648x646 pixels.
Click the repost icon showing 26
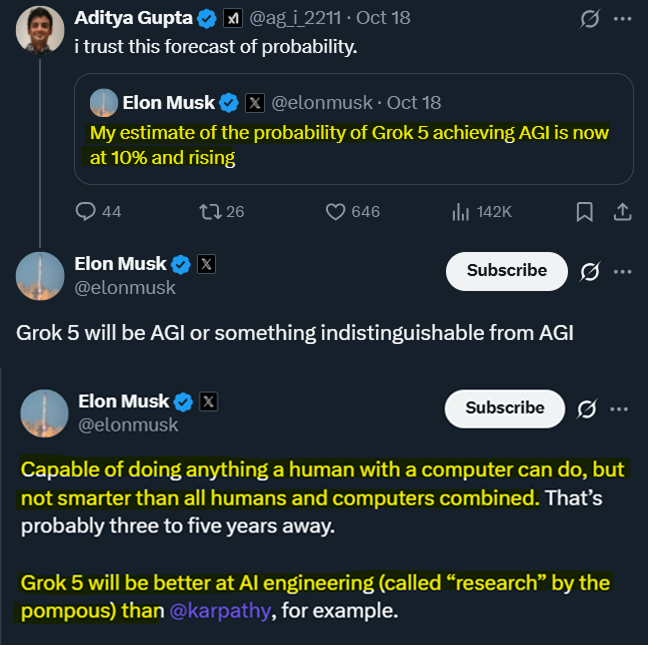[211, 211]
